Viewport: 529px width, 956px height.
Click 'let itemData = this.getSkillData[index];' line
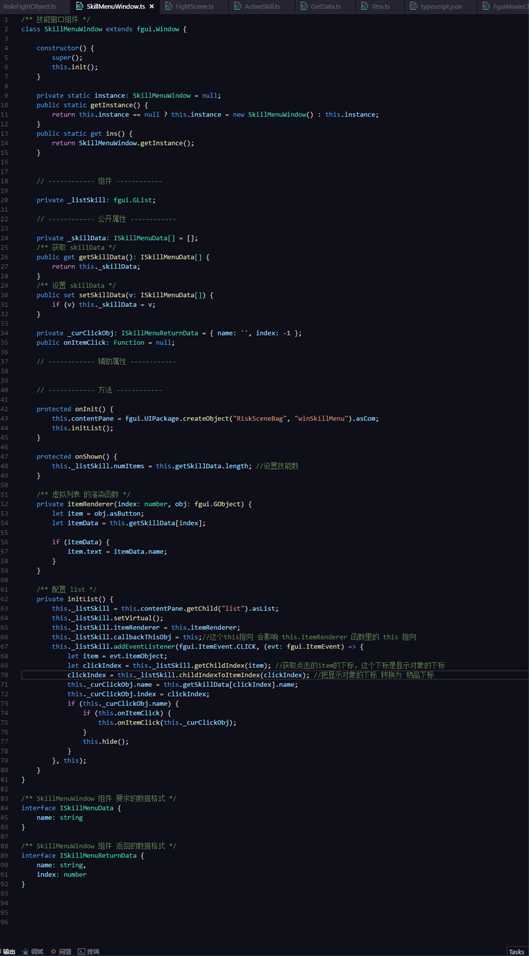point(129,523)
